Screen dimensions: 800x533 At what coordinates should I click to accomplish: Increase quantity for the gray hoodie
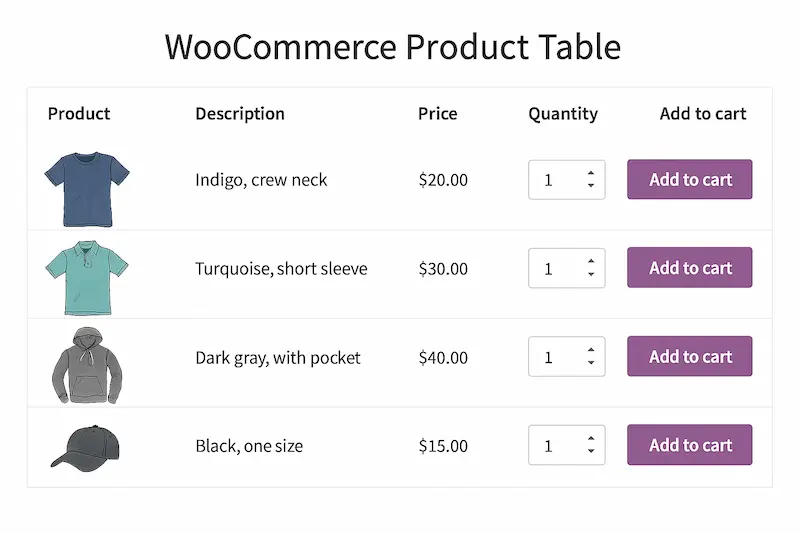point(591,350)
